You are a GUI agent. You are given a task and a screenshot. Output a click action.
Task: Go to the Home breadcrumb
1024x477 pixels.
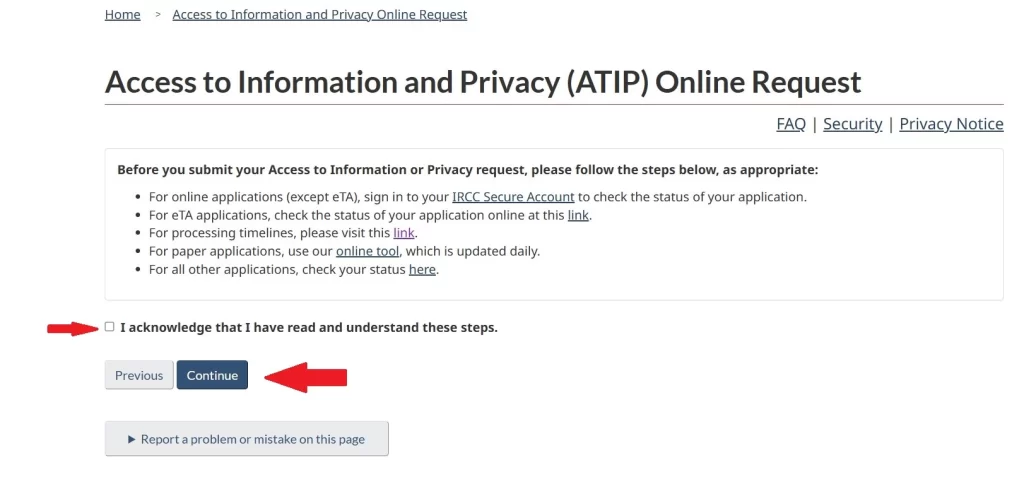point(123,14)
